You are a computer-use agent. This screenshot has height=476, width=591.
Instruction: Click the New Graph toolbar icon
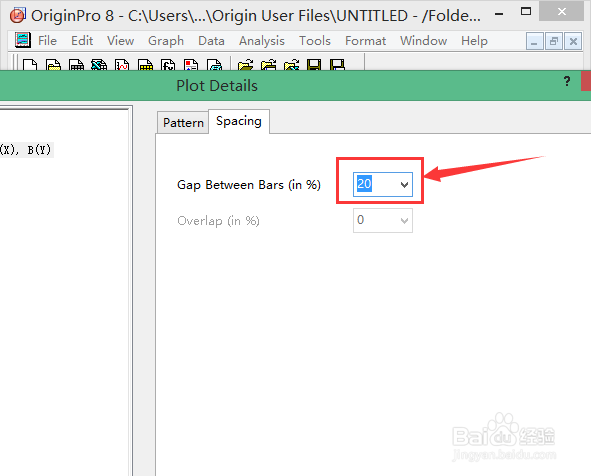tap(122, 65)
